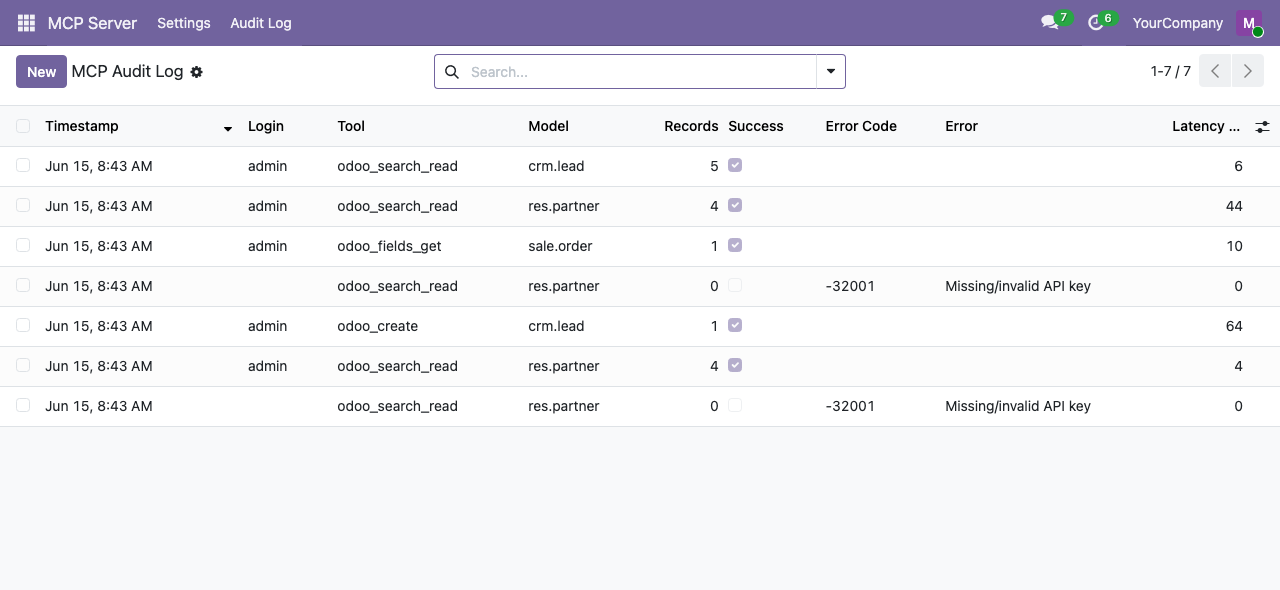
Task: Select row checkbox with latency 4
Action: [23, 365]
